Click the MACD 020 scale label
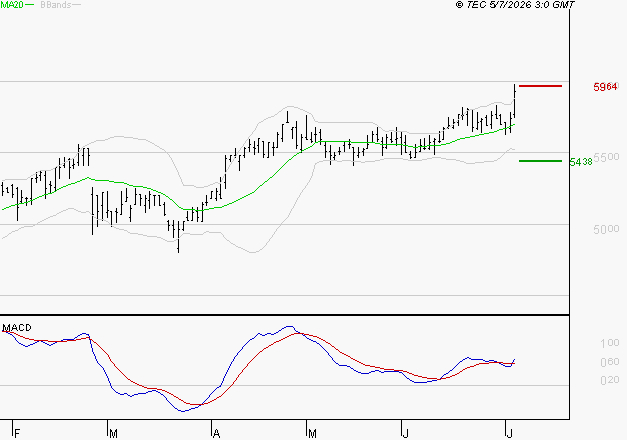Image resolution: width=627 pixels, height=440 pixels. tap(610, 380)
